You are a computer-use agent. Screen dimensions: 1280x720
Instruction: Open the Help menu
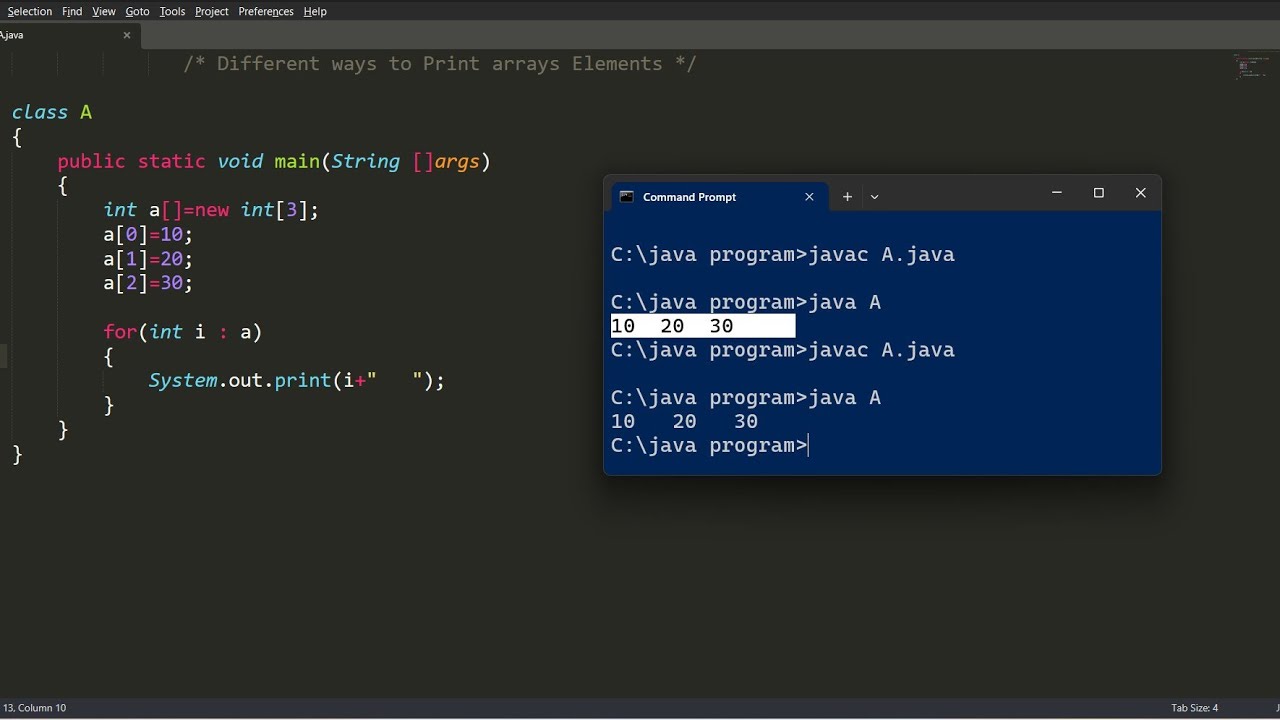(x=315, y=11)
